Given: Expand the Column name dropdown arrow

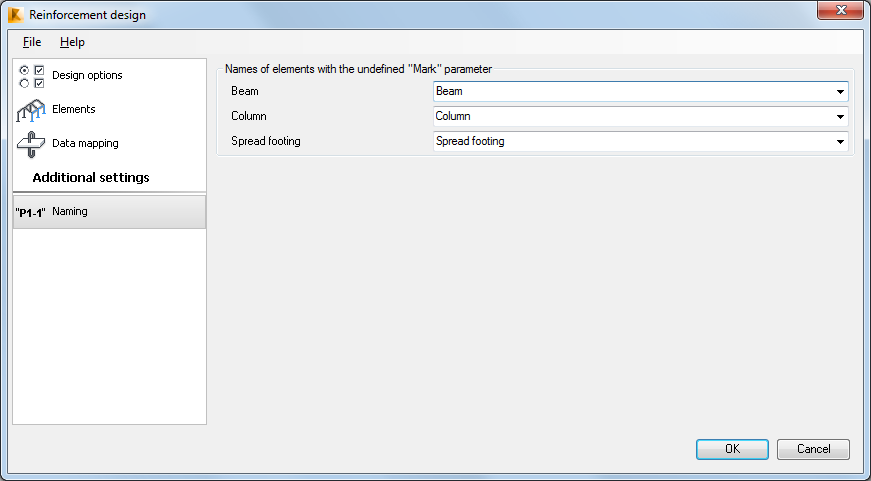Looking at the screenshot, I should coord(841,117).
